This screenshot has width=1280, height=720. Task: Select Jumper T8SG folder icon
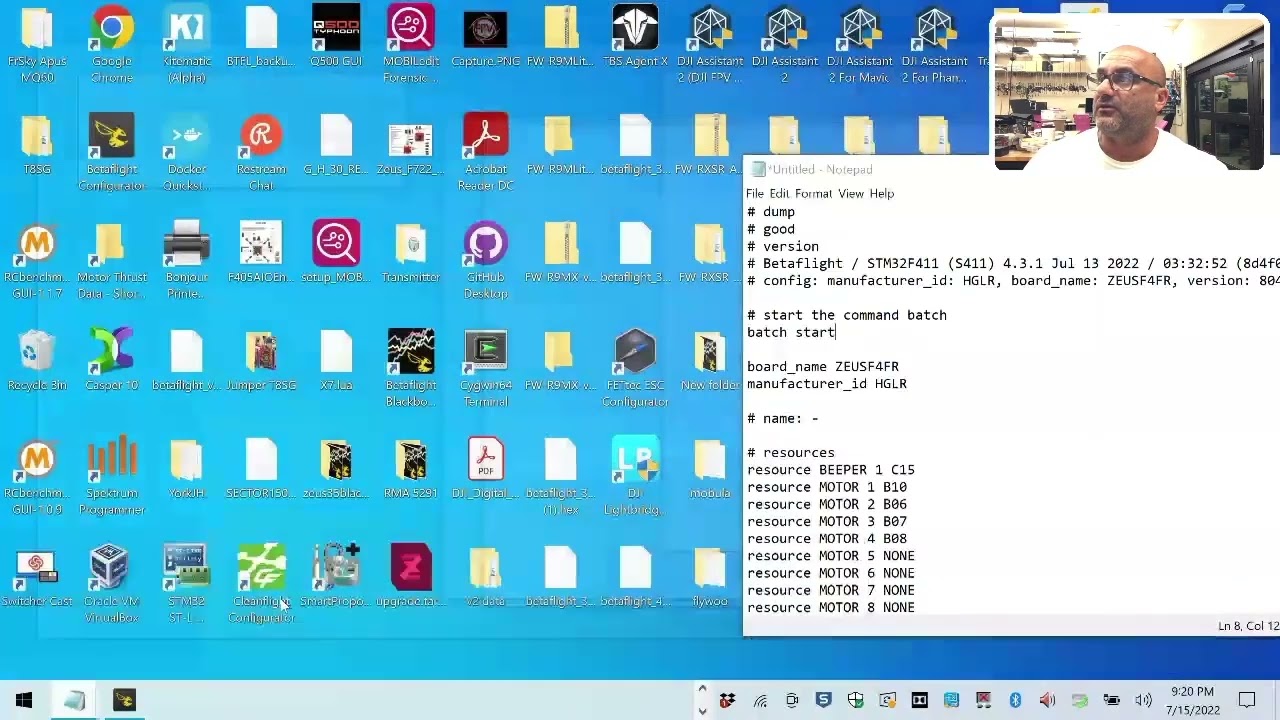pyautogui.click(x=261, y=360)
